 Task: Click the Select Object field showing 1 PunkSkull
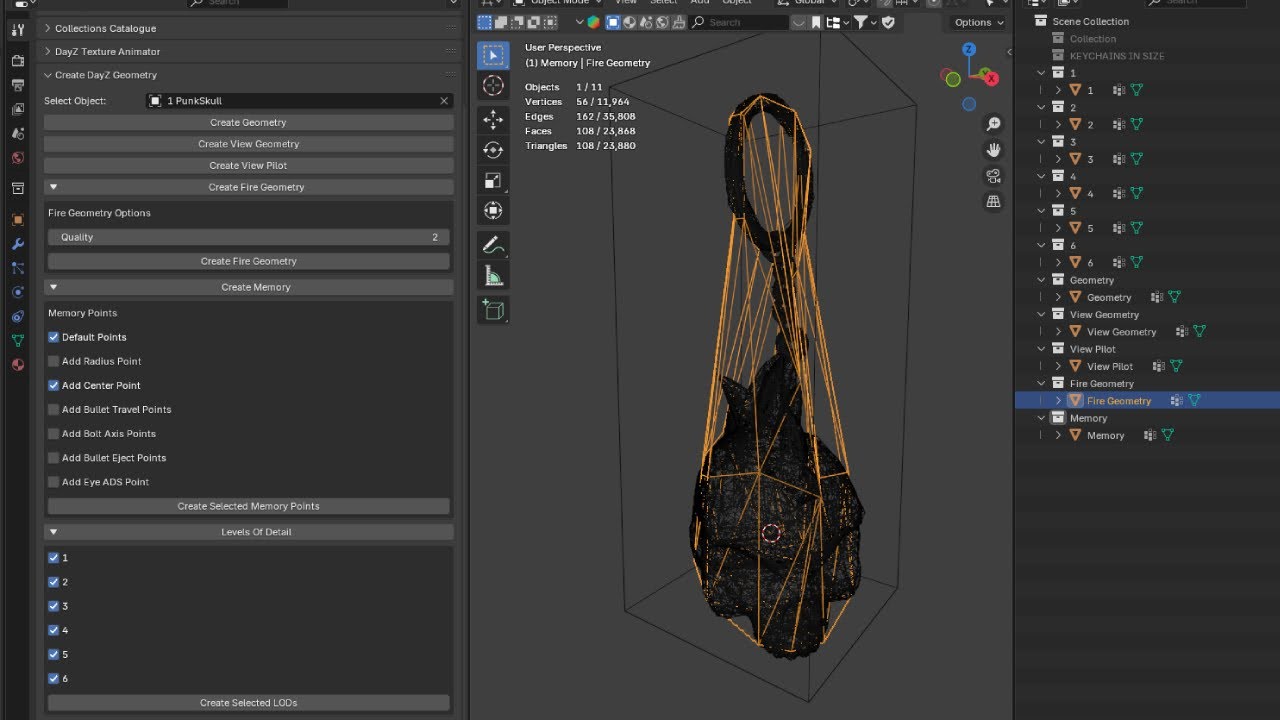[x=299, y=101]
